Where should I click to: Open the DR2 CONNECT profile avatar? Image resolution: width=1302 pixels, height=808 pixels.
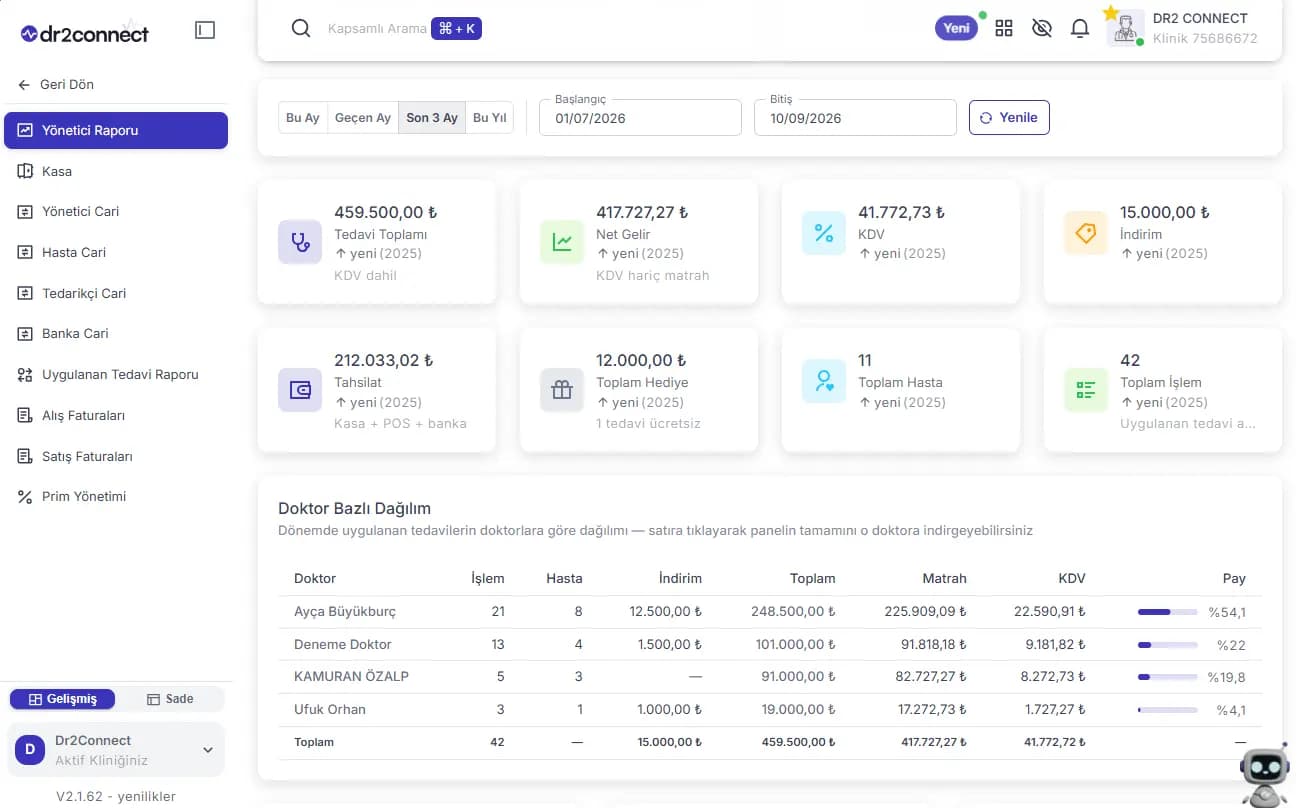[x=1126, y=28]
